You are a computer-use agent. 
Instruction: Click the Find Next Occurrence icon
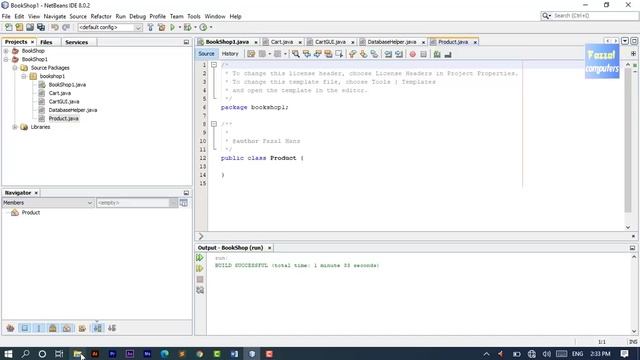point(318,54)
